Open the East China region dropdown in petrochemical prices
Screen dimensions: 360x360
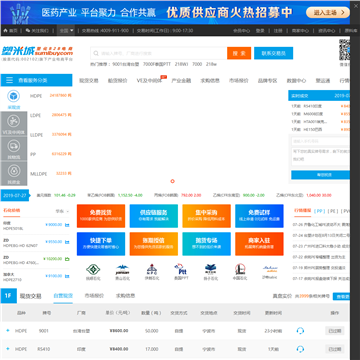(62, 211)
